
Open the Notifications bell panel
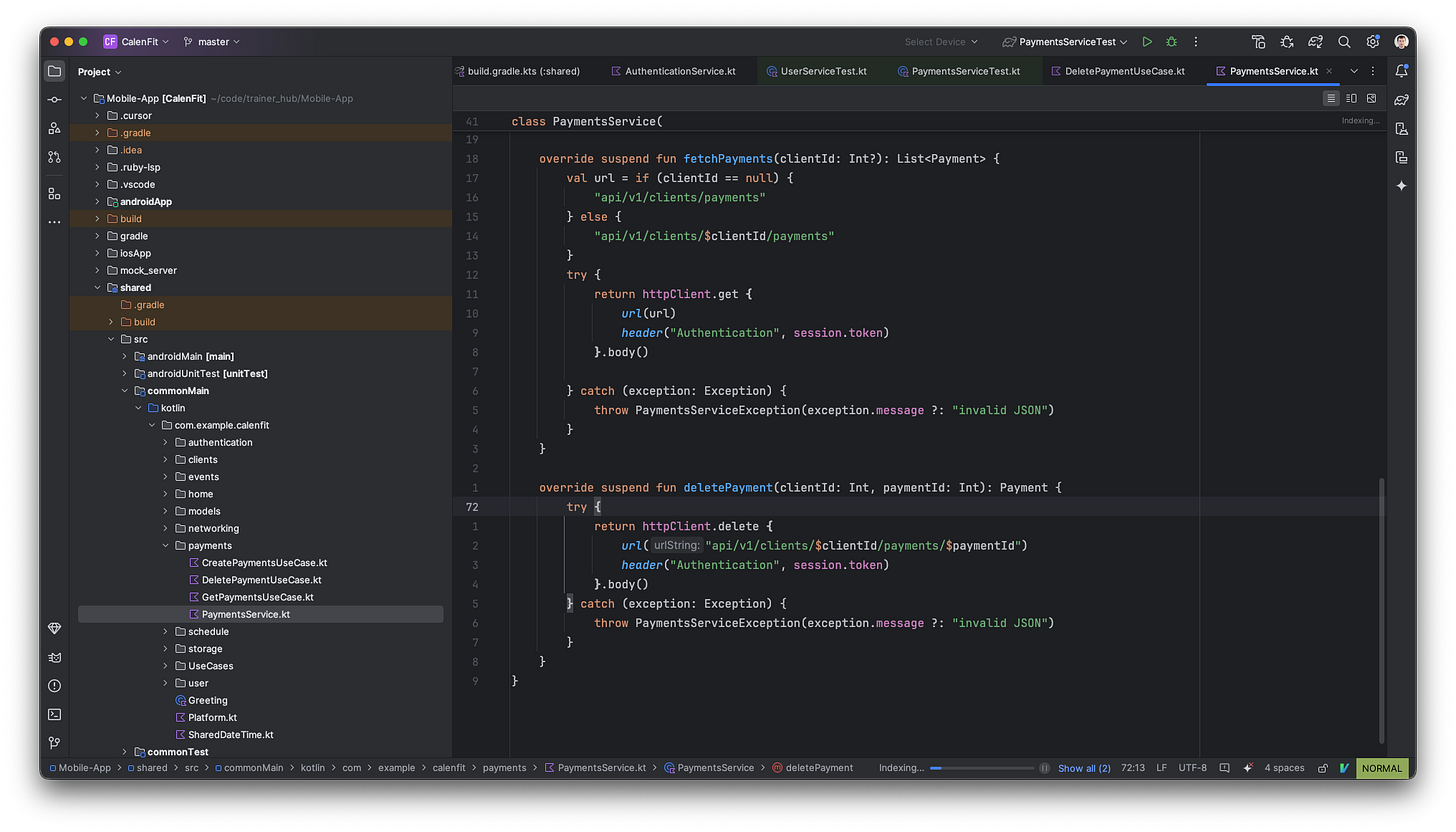click(x=1402, y=71)
